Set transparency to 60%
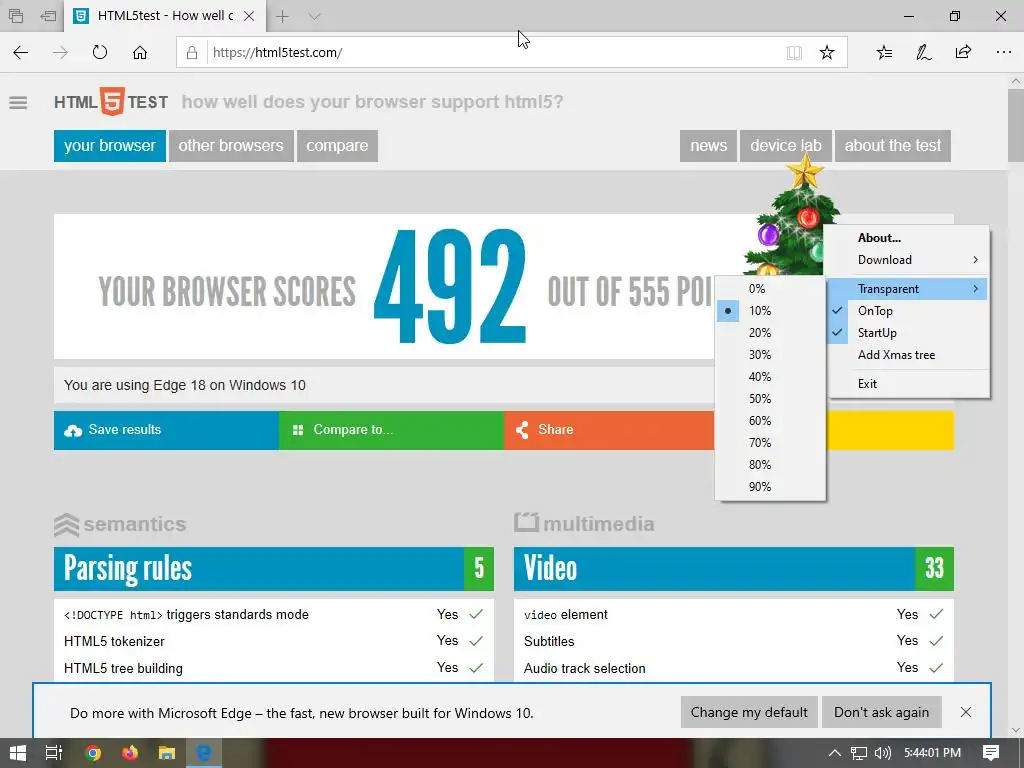Screen dimensions: 1024x768 (x=771, y=421)
